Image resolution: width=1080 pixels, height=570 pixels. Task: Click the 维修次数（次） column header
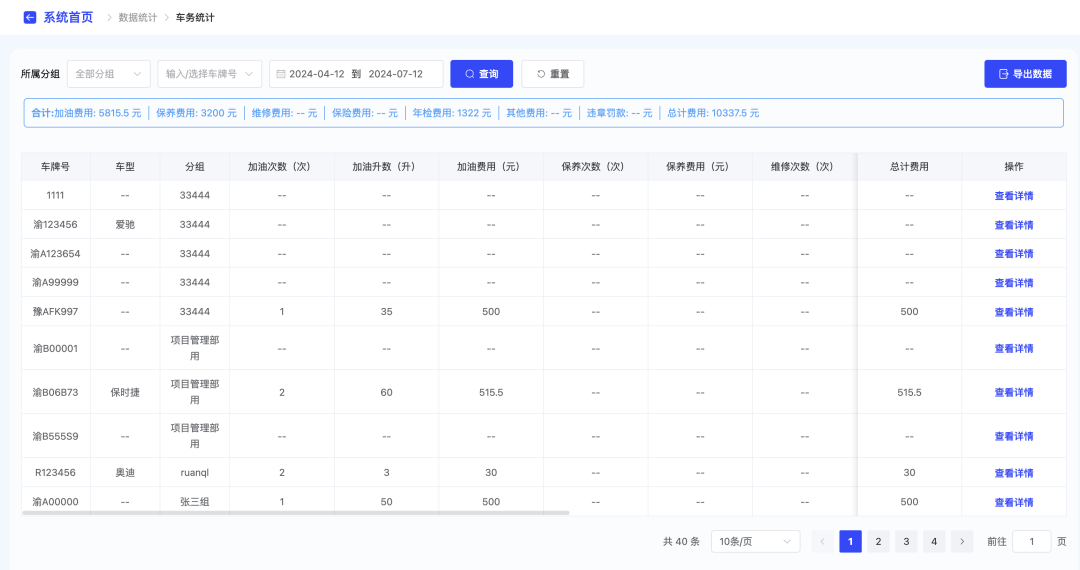[804, 167]
